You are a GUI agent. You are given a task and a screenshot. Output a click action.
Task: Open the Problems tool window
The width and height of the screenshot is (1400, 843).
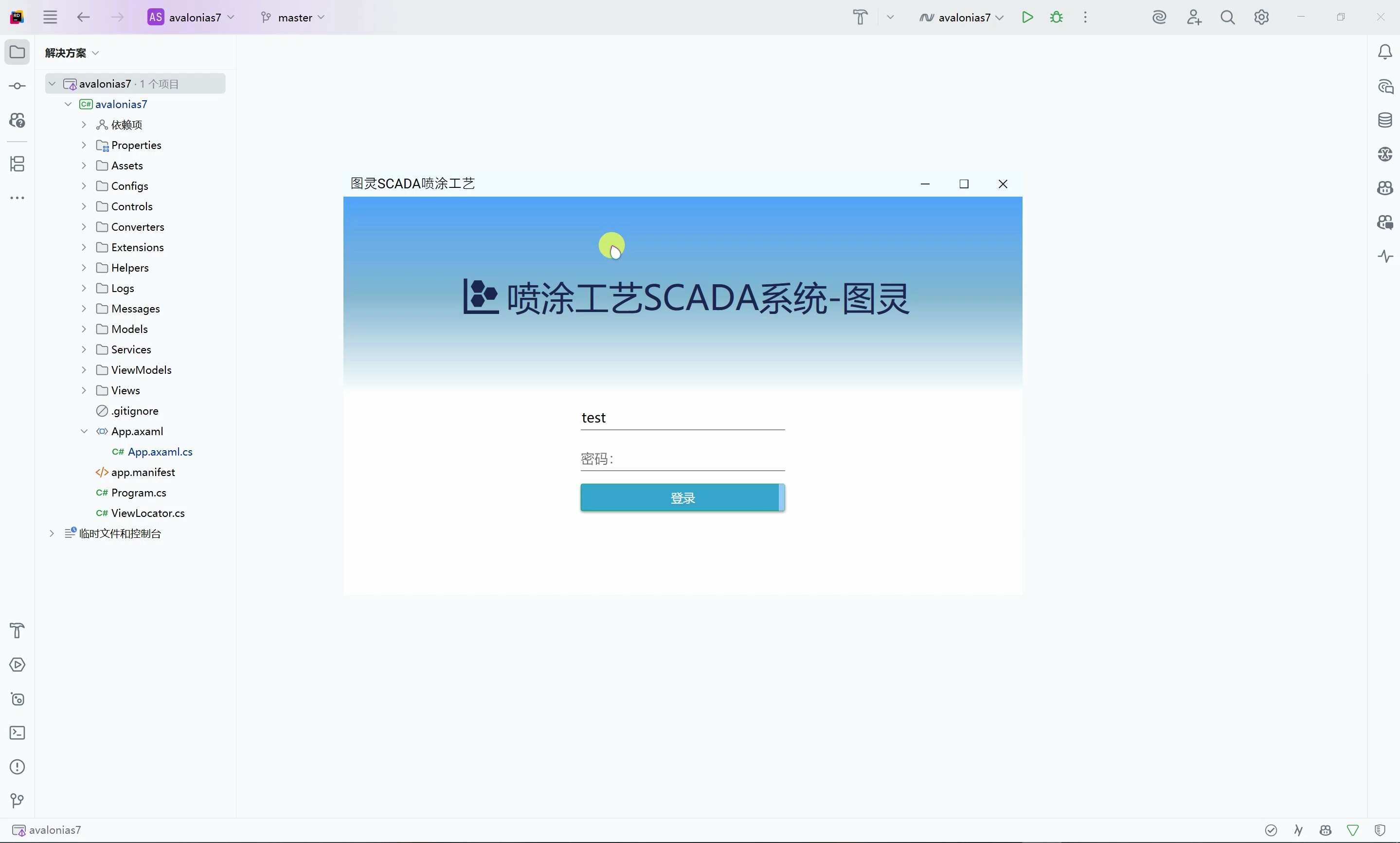(17, 767)
